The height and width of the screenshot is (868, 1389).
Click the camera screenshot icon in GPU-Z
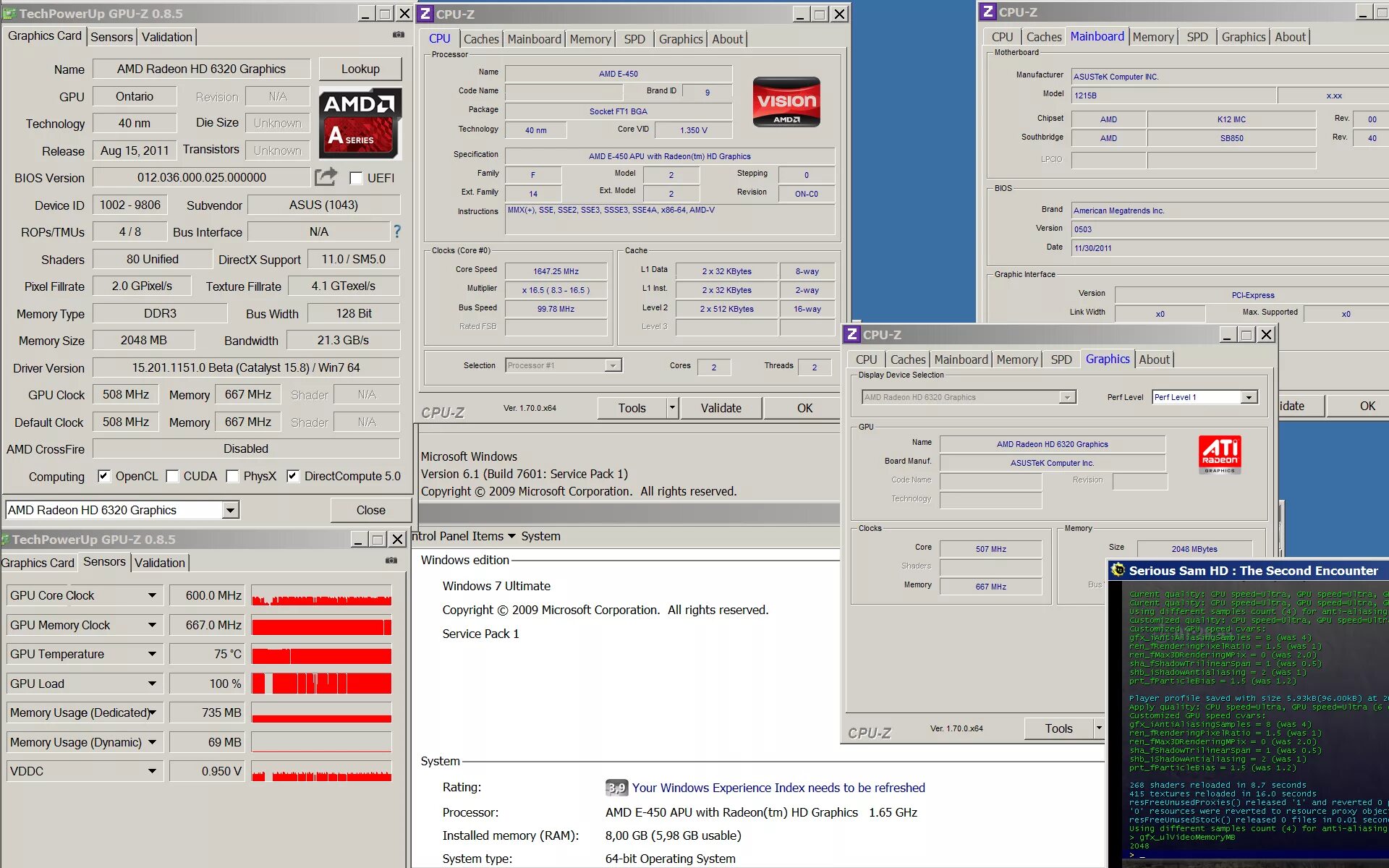click(399, 35)
